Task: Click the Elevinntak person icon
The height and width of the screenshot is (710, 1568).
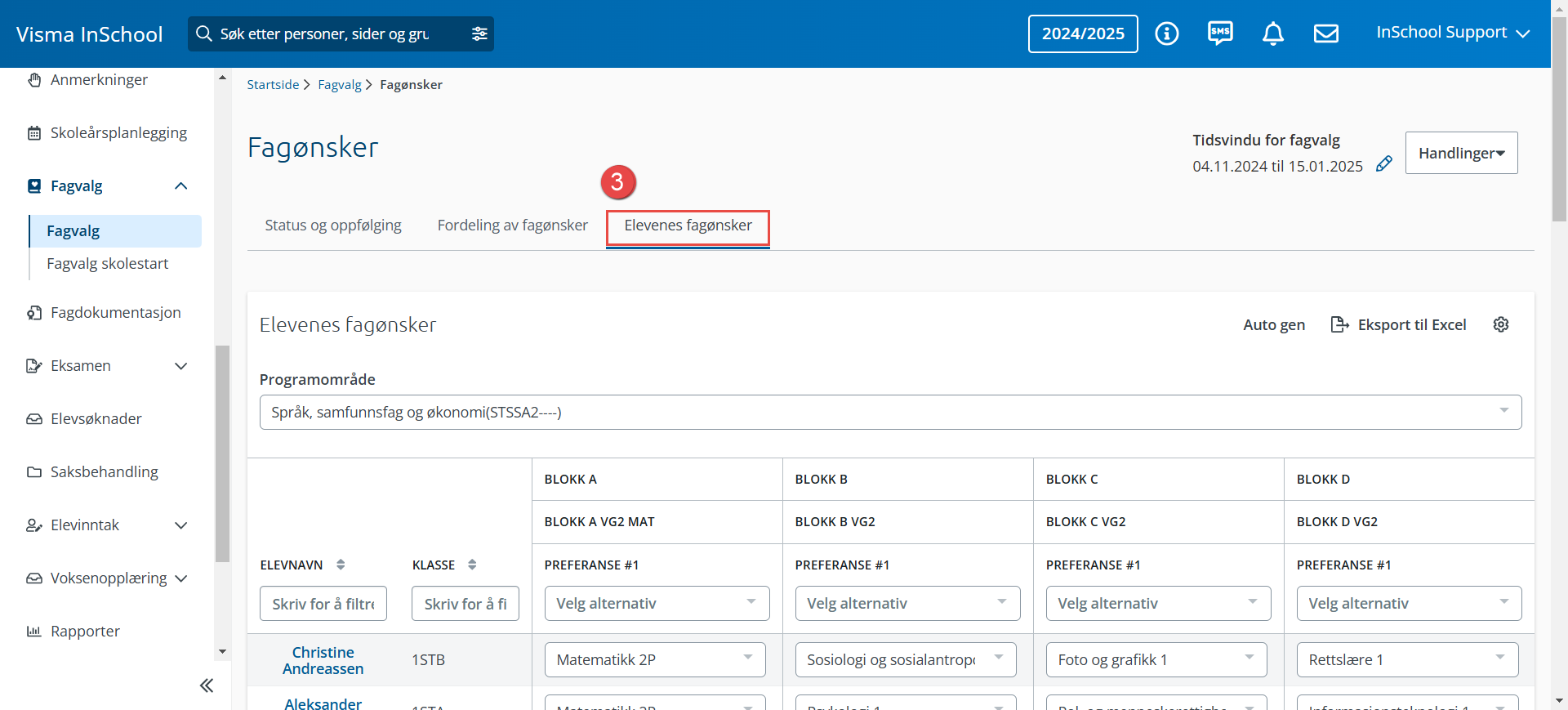Action: pos(34,525)
